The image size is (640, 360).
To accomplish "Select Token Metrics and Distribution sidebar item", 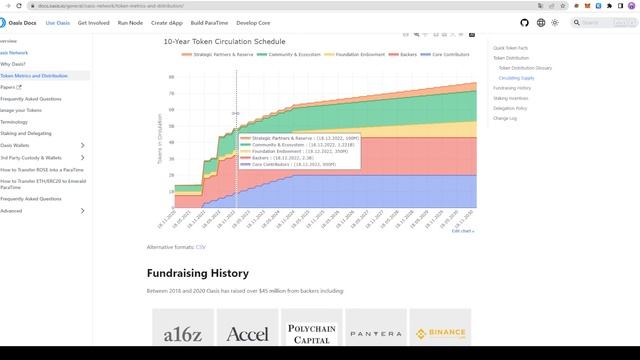I will coord(44,76).
